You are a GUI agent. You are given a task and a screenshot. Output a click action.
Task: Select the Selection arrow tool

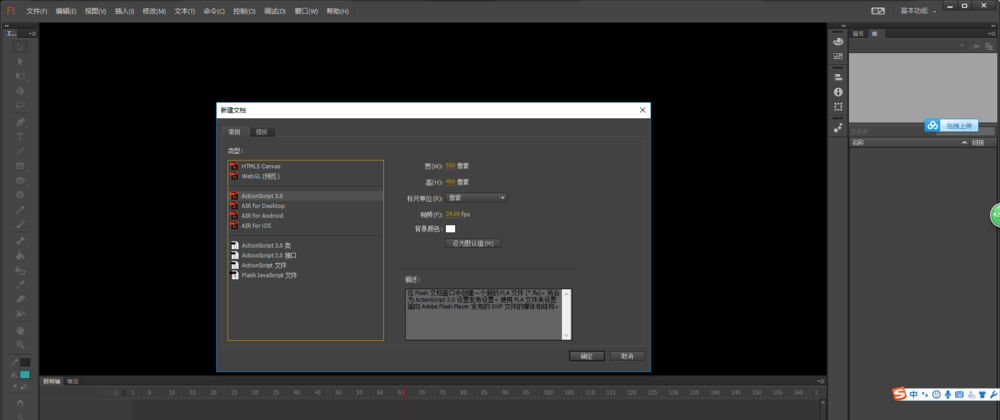coord(20,47)
